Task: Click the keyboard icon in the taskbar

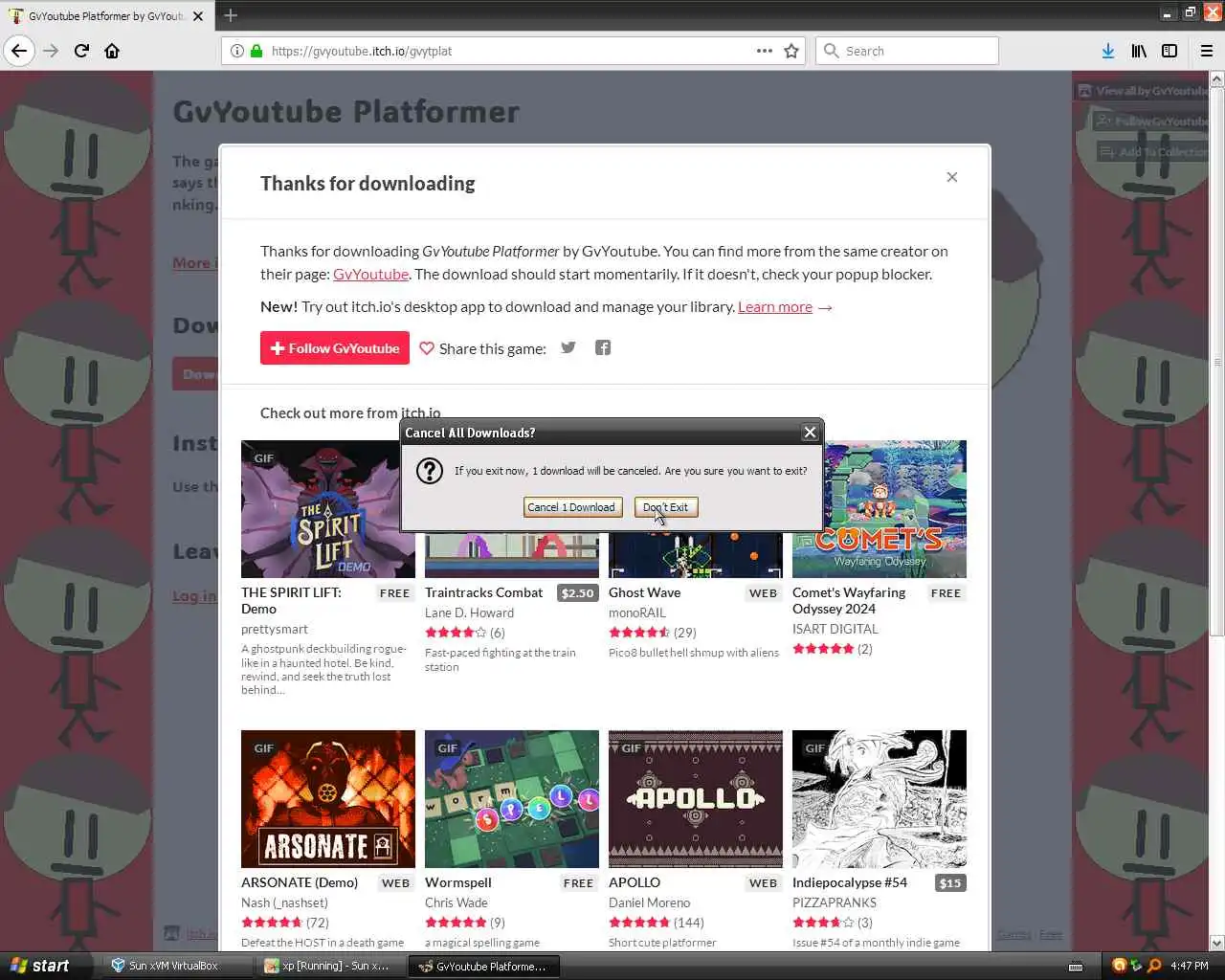Action: 1076,966
